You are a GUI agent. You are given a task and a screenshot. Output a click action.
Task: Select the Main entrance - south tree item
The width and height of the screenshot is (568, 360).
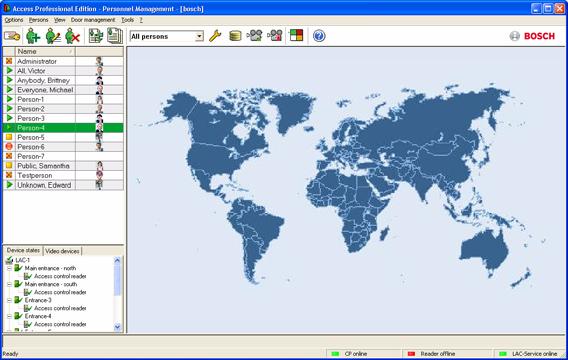point(51,284)
